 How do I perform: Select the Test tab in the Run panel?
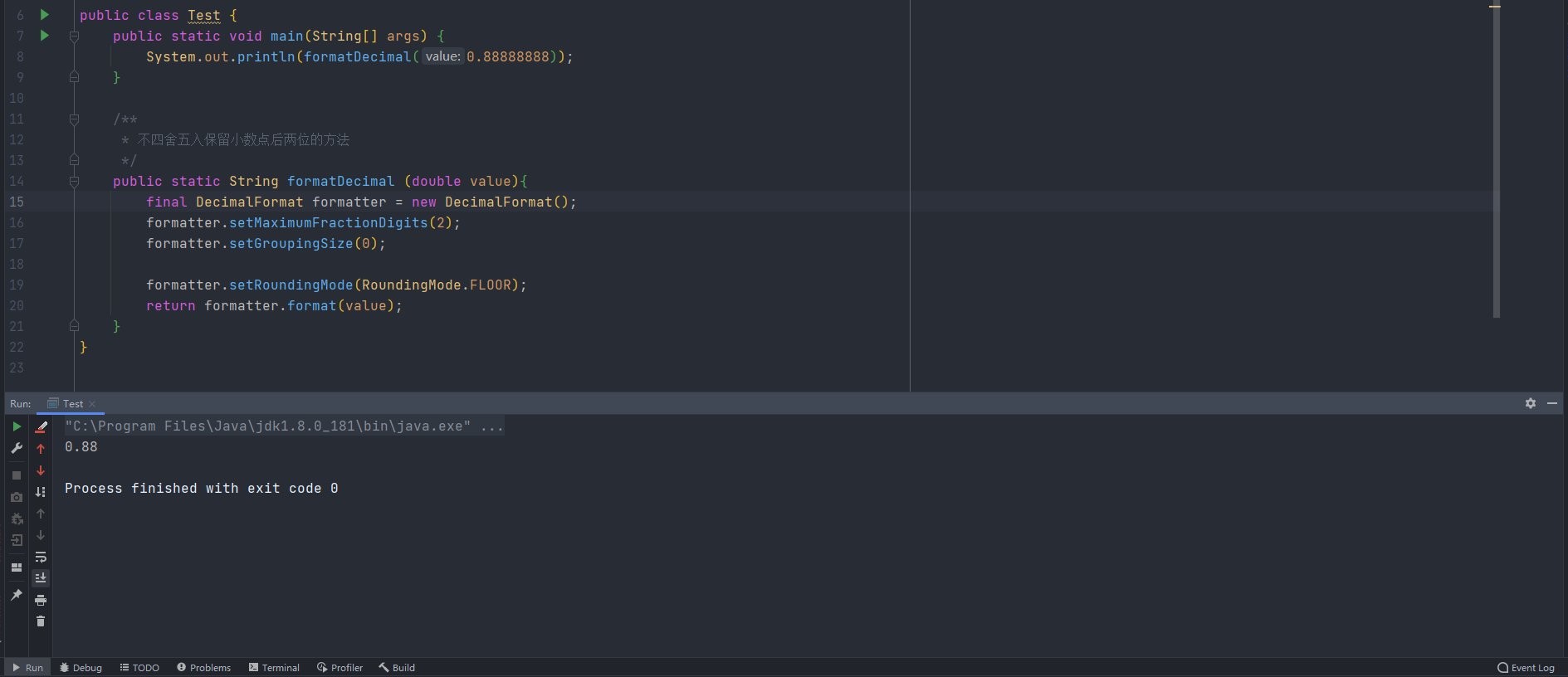click(x=73, y=404)
